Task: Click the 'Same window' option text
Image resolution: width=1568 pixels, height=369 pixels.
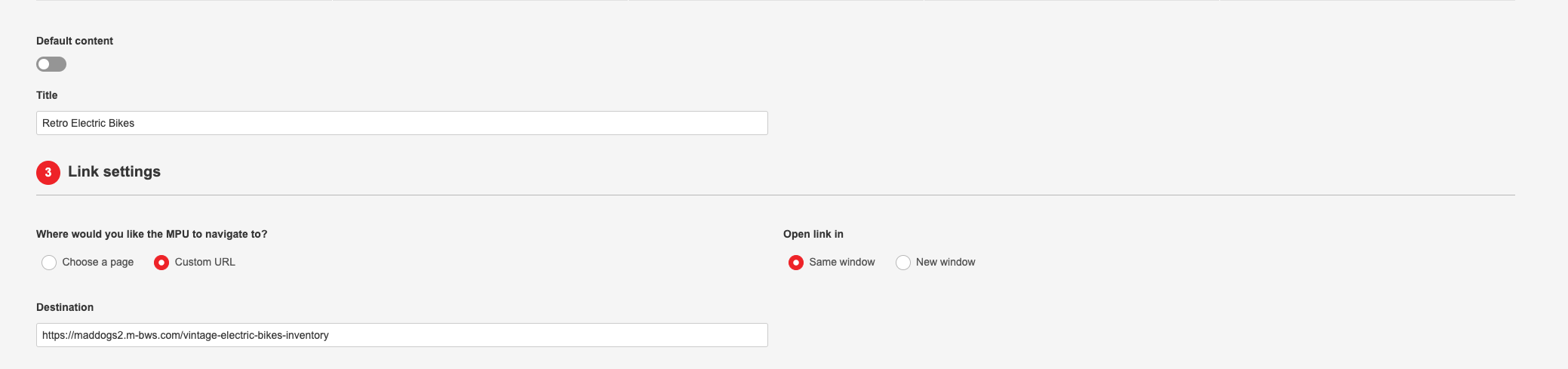Action: 842,262
